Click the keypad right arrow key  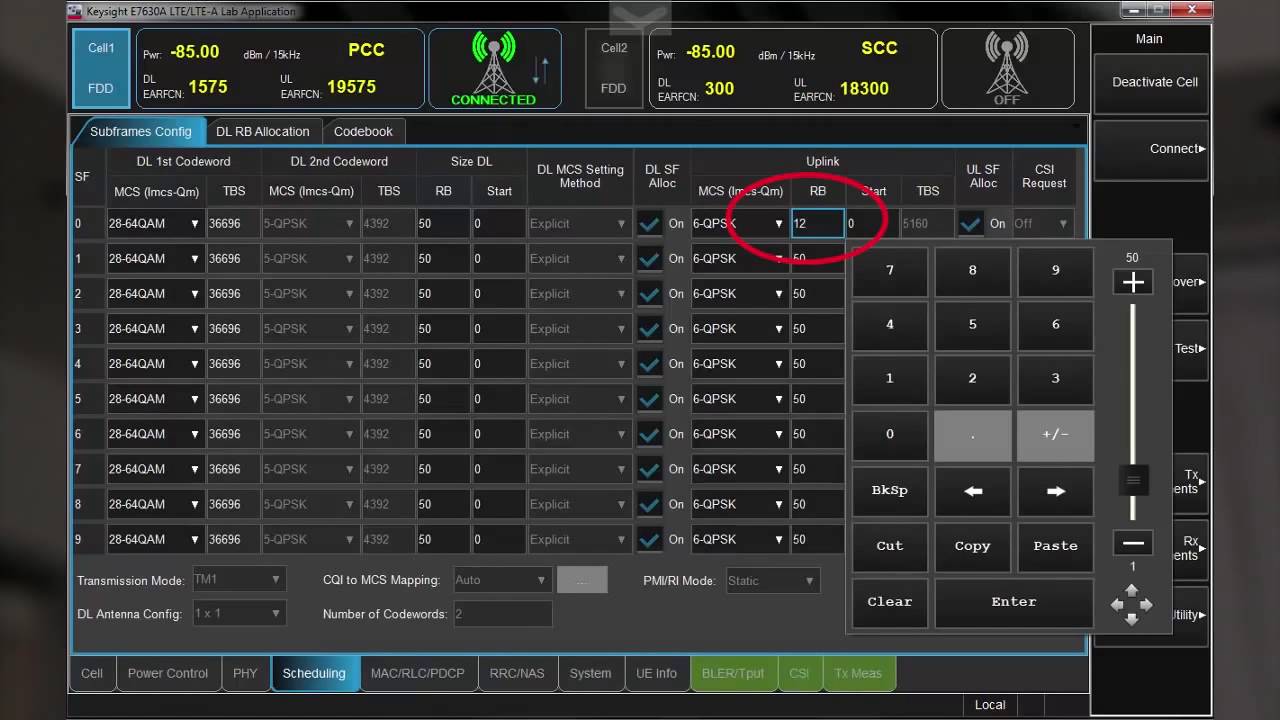pos(1055,491)
